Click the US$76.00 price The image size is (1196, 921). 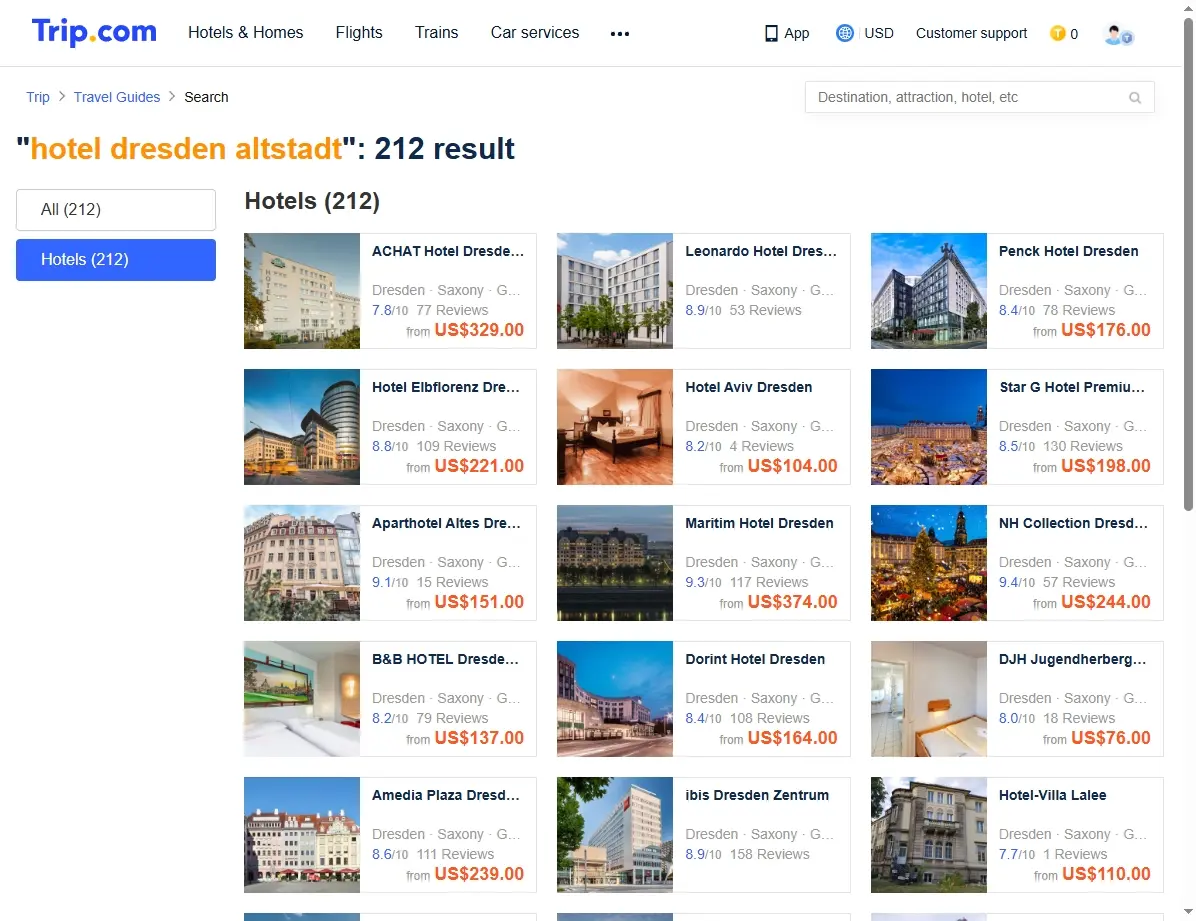pyautogui.click(x=1111, y=739)
